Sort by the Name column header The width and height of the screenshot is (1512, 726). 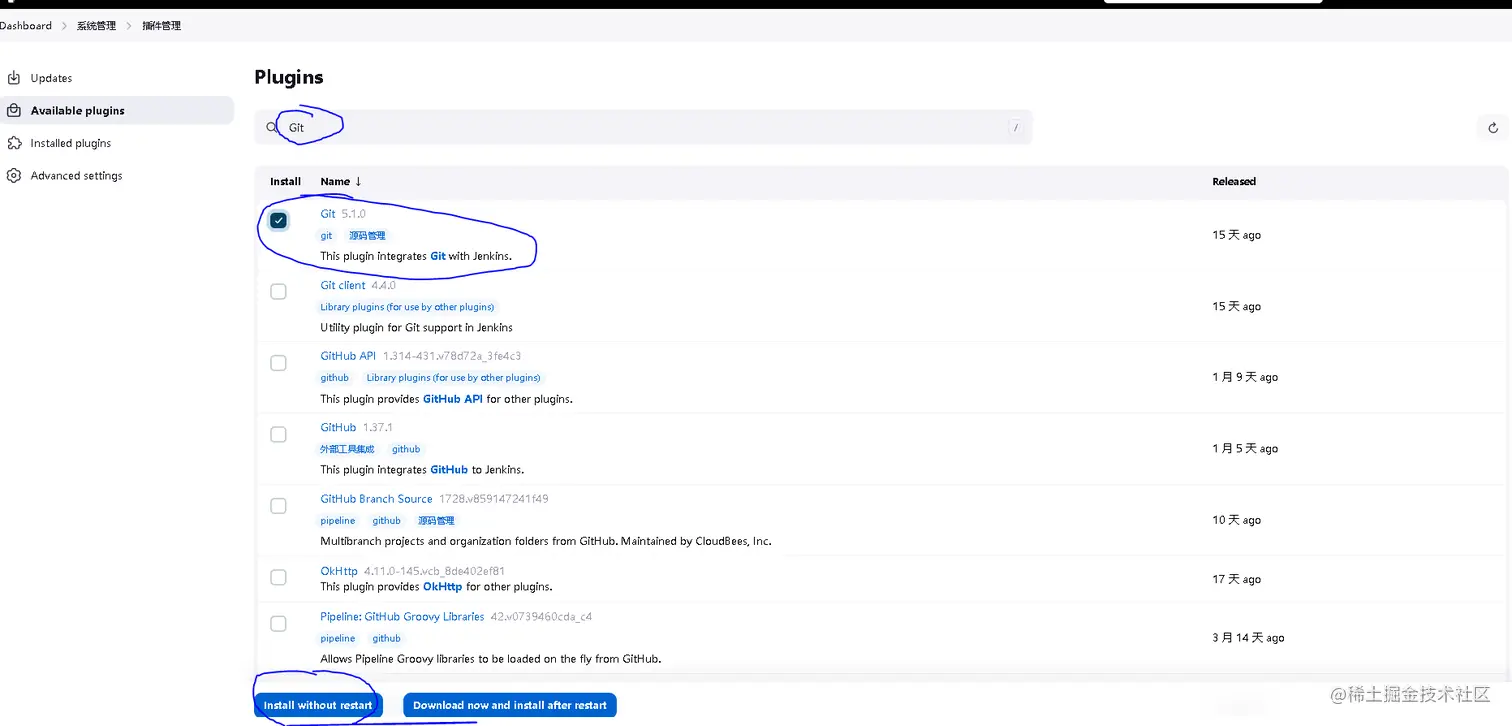click(341, 181)
